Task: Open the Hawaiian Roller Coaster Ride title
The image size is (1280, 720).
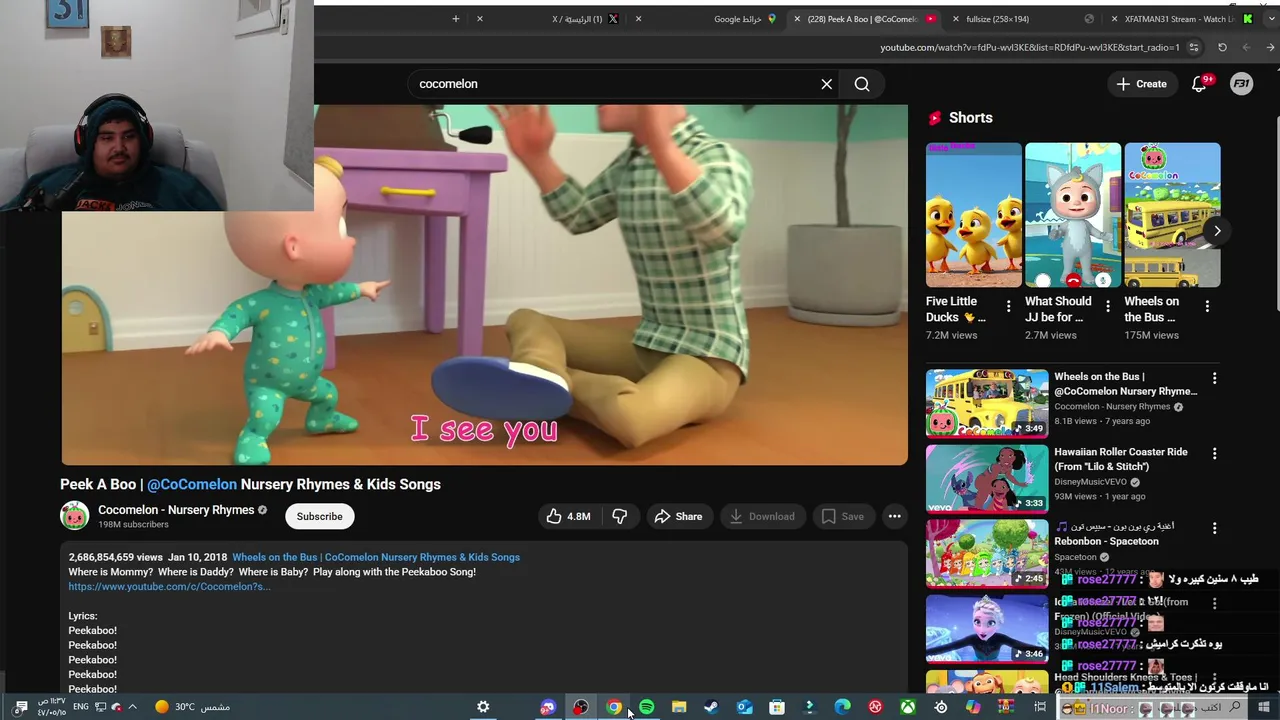Action: pos(1121,459)
